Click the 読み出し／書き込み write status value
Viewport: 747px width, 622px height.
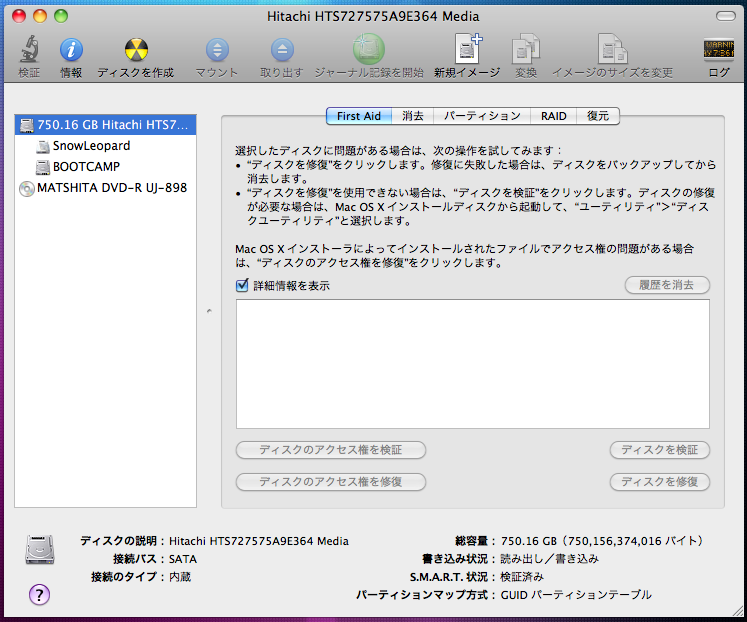550,559
